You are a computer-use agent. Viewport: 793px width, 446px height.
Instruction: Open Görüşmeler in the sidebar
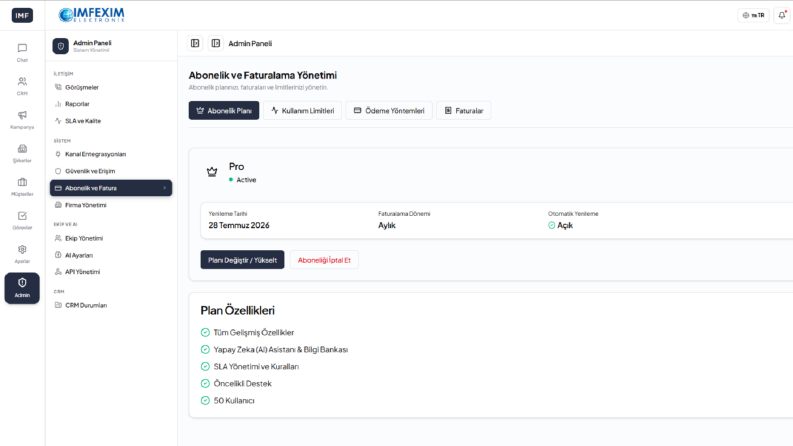[x=82, y=87]
